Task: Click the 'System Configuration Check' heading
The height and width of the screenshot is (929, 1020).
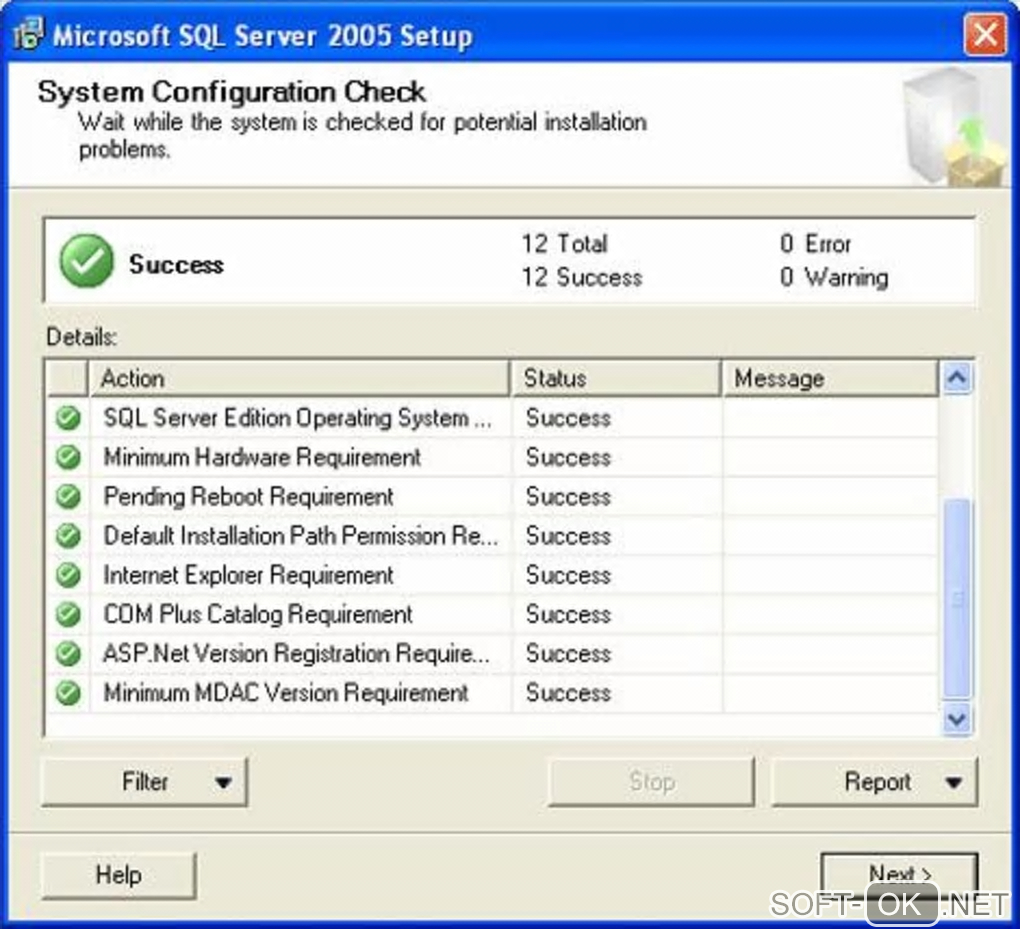Action: (232, 92)
